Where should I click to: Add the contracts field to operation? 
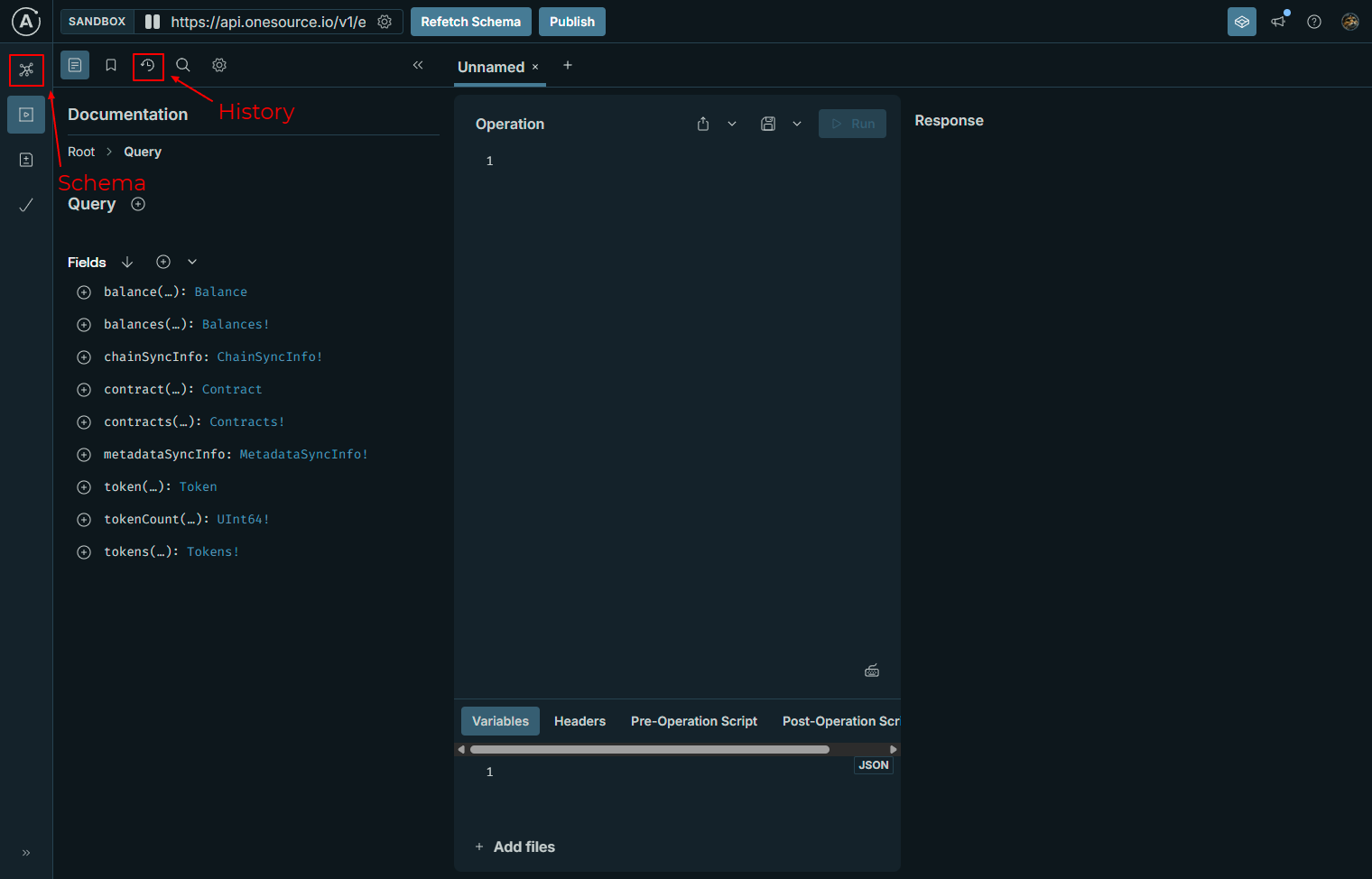click(x=84, y=422)
